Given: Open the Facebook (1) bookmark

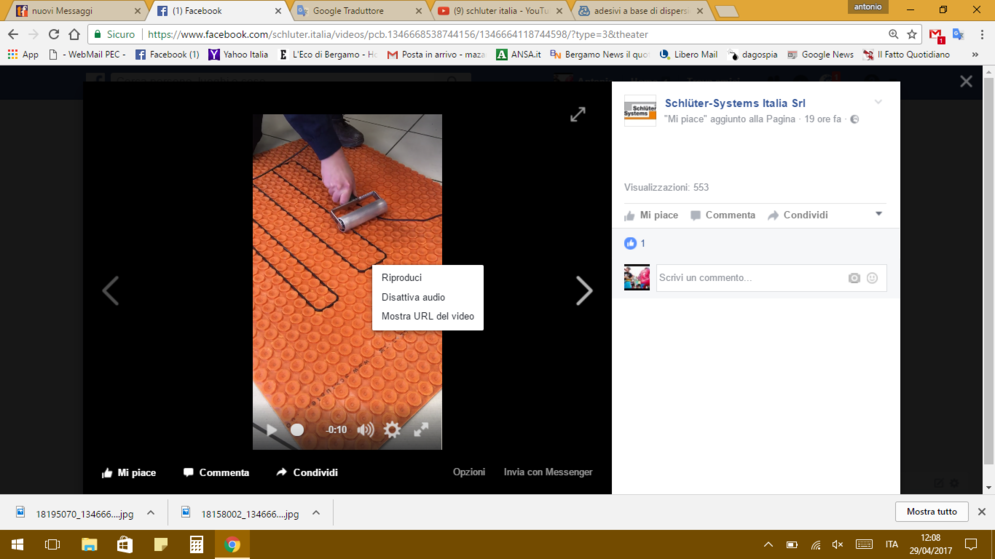Looking at the screenshot, I should (x=168, y=55).
